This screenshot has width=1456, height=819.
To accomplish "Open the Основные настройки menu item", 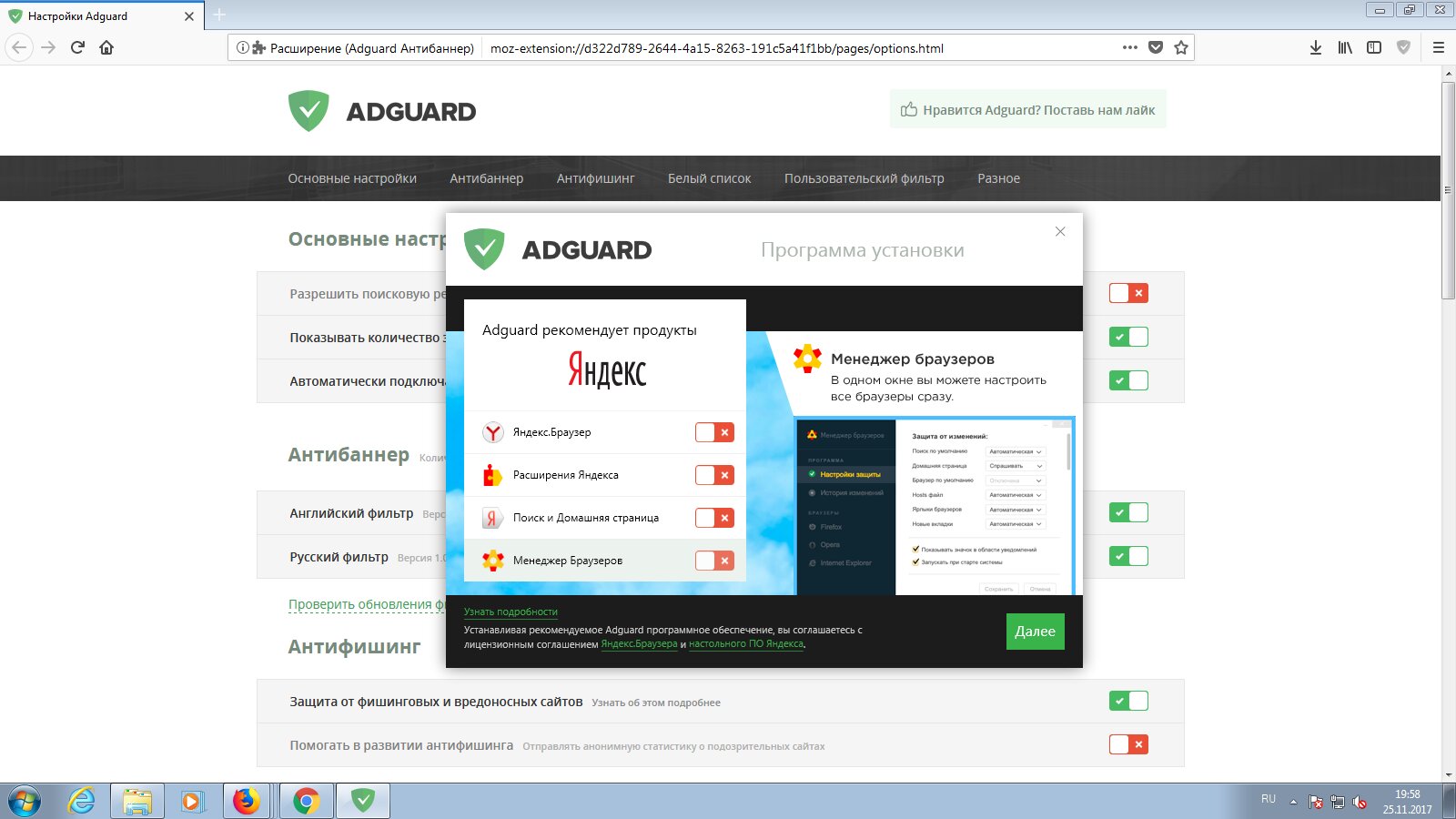I will tap(352, 178).
